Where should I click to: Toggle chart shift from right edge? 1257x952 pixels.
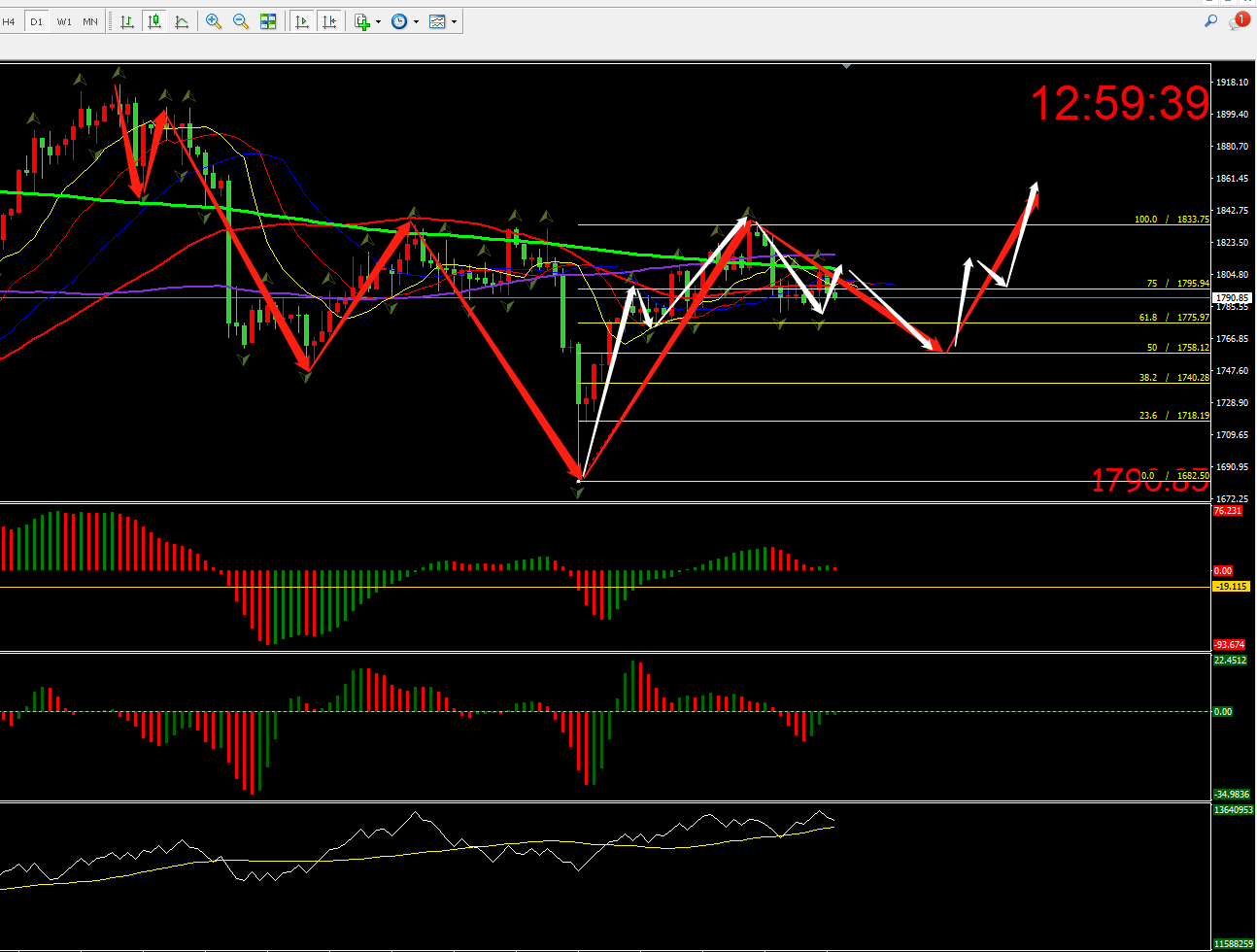point(329,21)
